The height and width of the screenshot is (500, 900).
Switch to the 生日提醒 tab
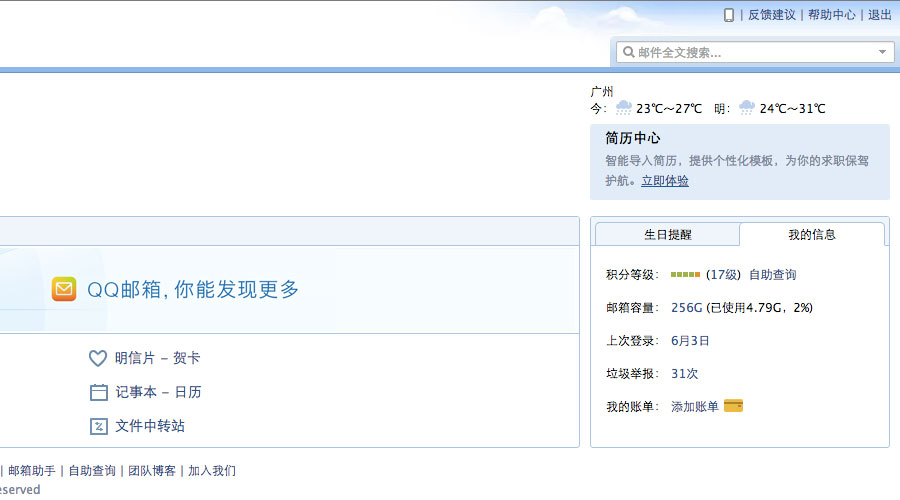pyautogui.click(x=668, y=234)
